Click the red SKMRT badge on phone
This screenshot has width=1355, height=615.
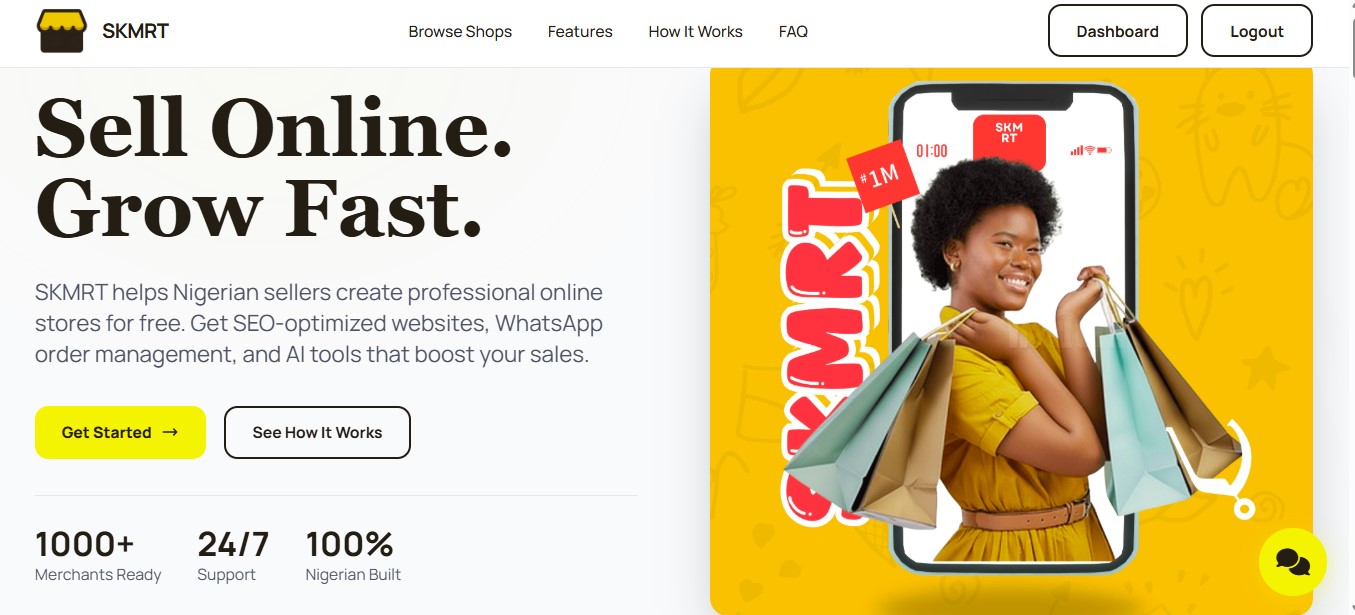coord(1009,140)
